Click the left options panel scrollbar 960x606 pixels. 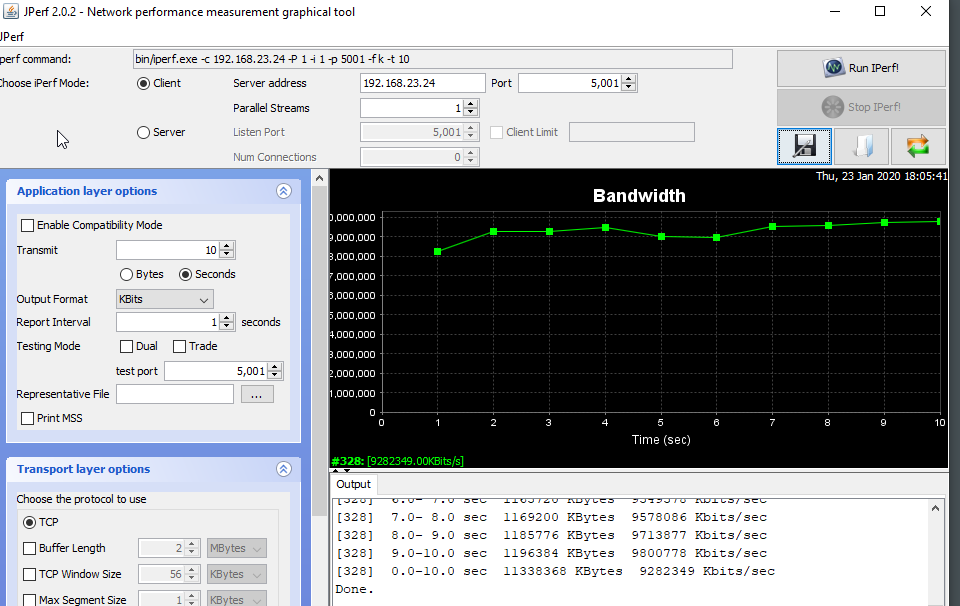pyautogui.click(x=319, y=349)
